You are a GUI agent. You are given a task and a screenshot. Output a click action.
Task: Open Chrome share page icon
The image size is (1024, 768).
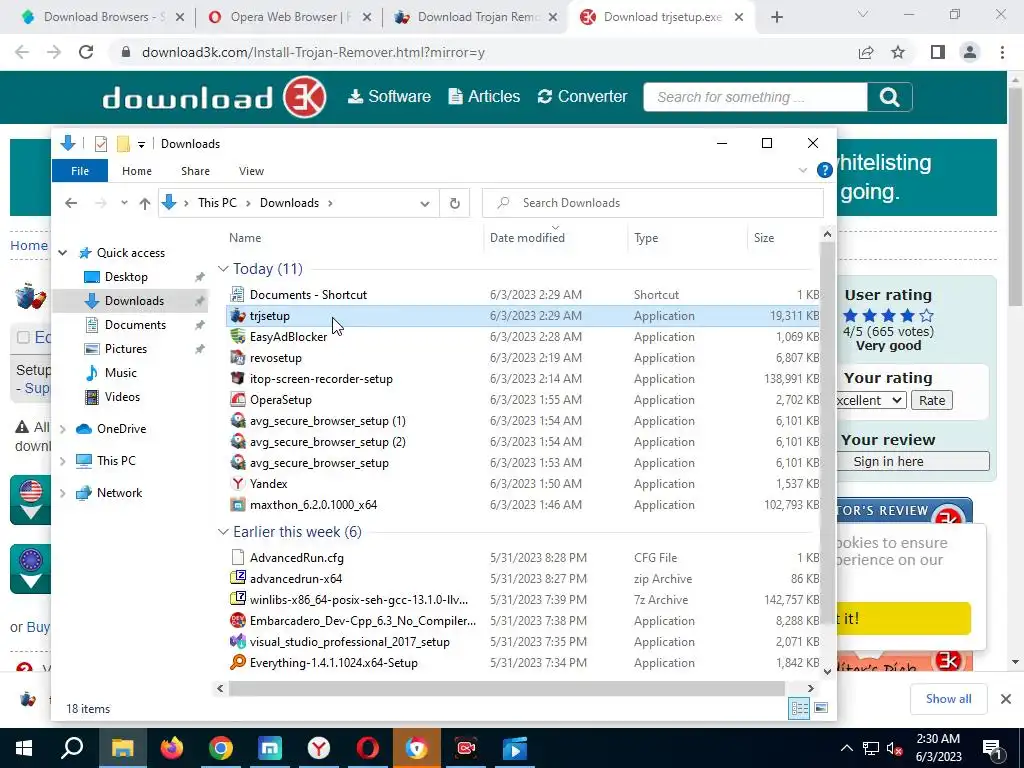click(866, 52)
